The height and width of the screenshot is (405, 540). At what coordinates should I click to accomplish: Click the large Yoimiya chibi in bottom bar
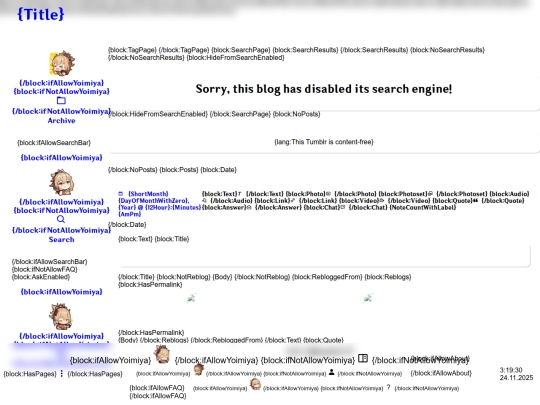pyautogui.click(x=162, y=355)
